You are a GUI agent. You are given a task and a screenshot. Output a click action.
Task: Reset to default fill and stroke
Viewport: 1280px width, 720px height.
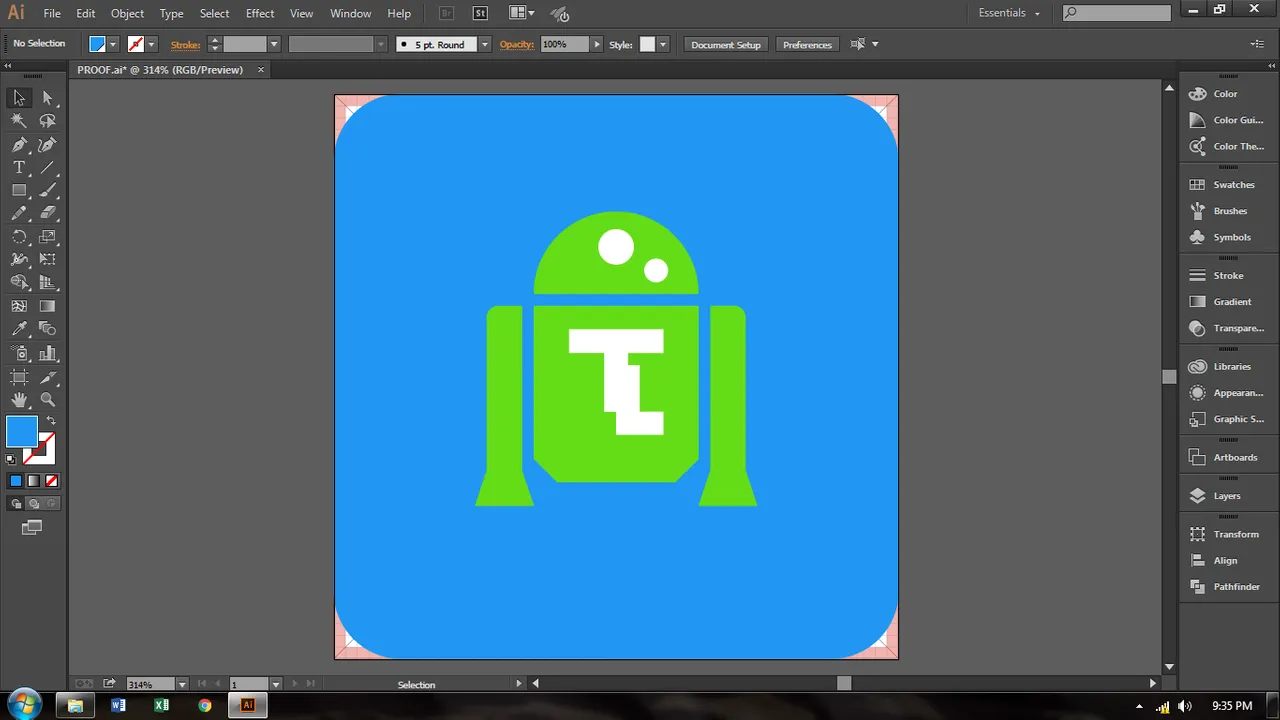pyautogui.click(x=11, y=460)
